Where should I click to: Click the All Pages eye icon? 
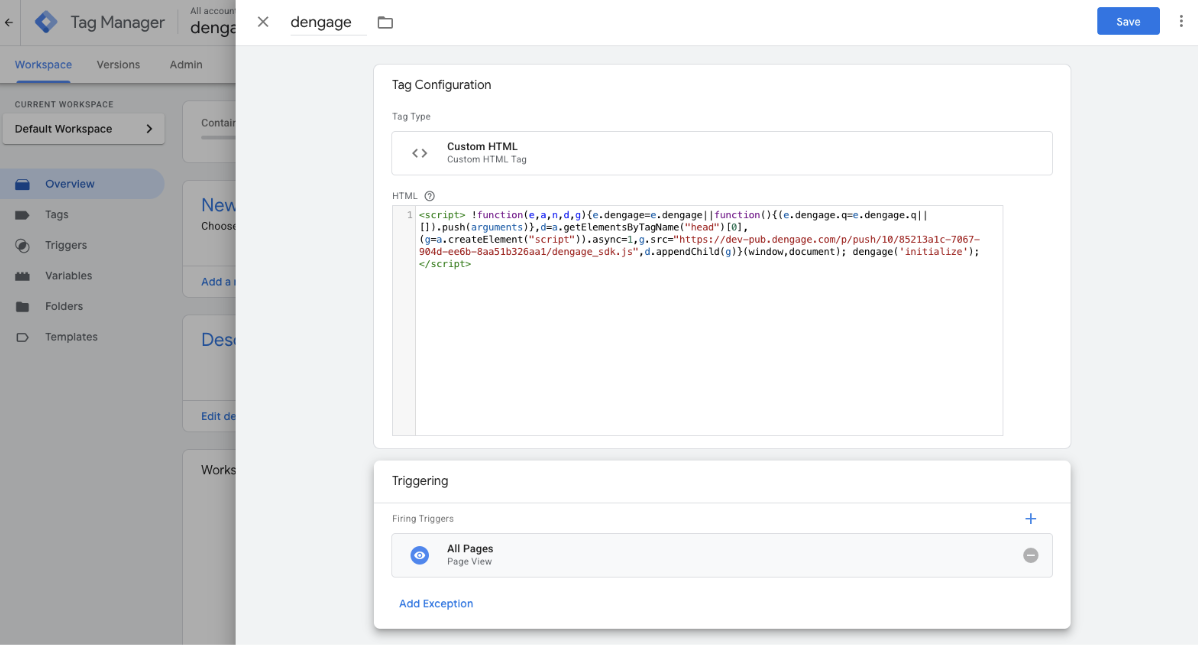click(419, 556)
